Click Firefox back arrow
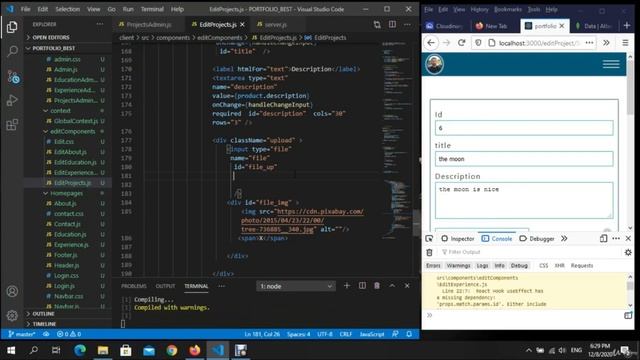The image size is (640, 360). pyautogui.click(x=431, y=42)
